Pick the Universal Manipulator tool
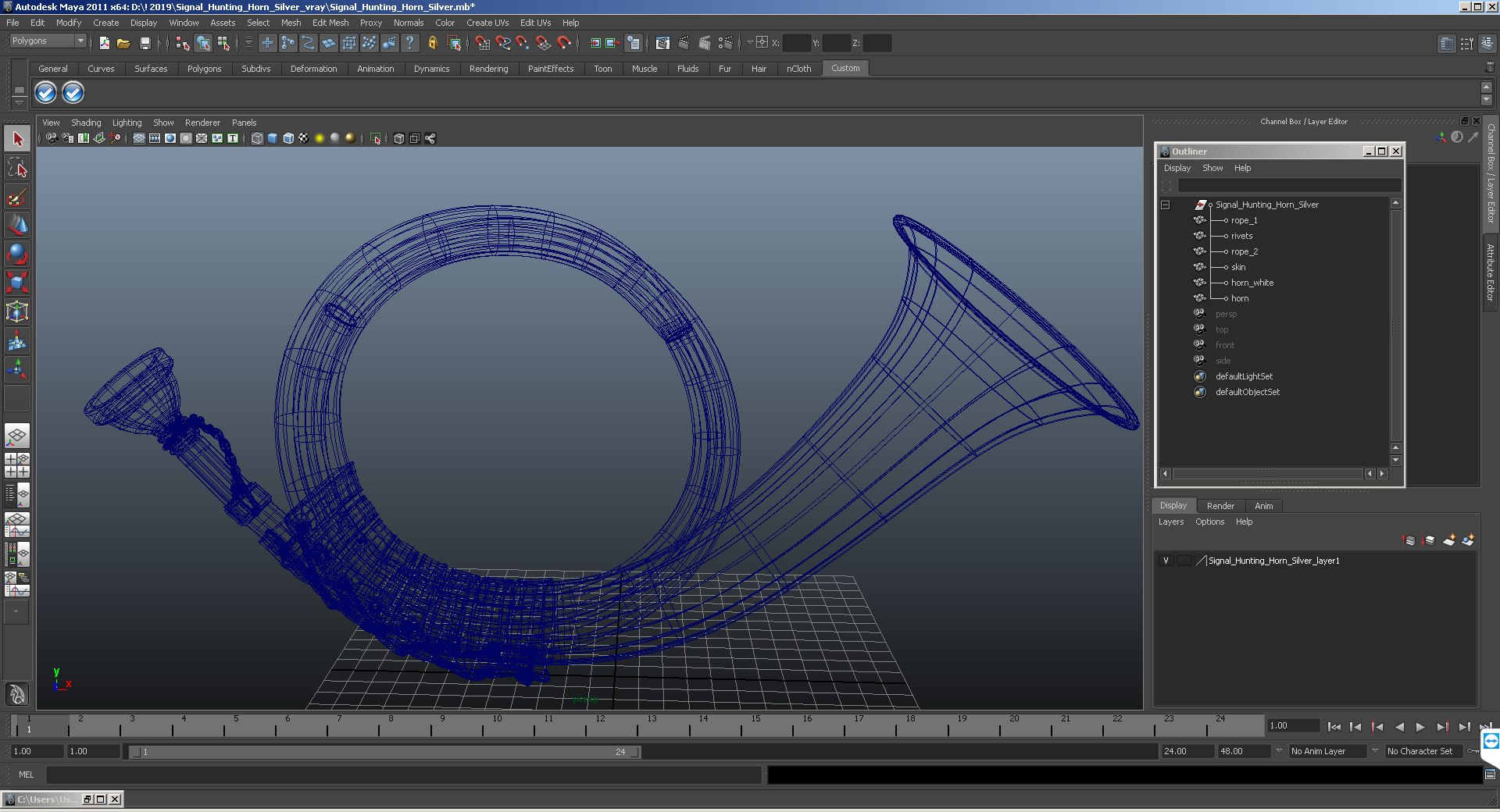Screen dimensions: 1500x812 click(17, 312)
